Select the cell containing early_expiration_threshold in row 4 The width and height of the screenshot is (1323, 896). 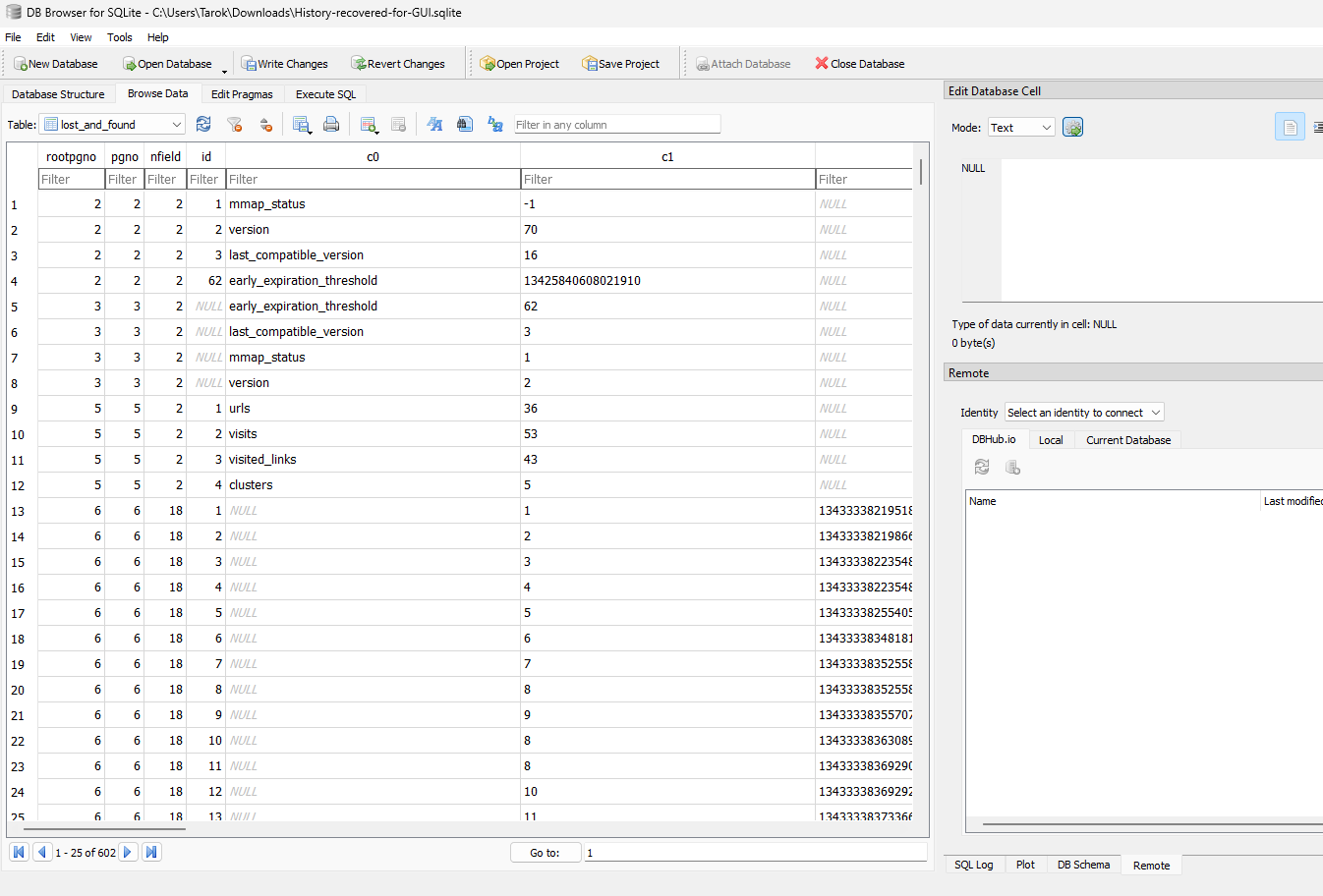pos(373,281)
